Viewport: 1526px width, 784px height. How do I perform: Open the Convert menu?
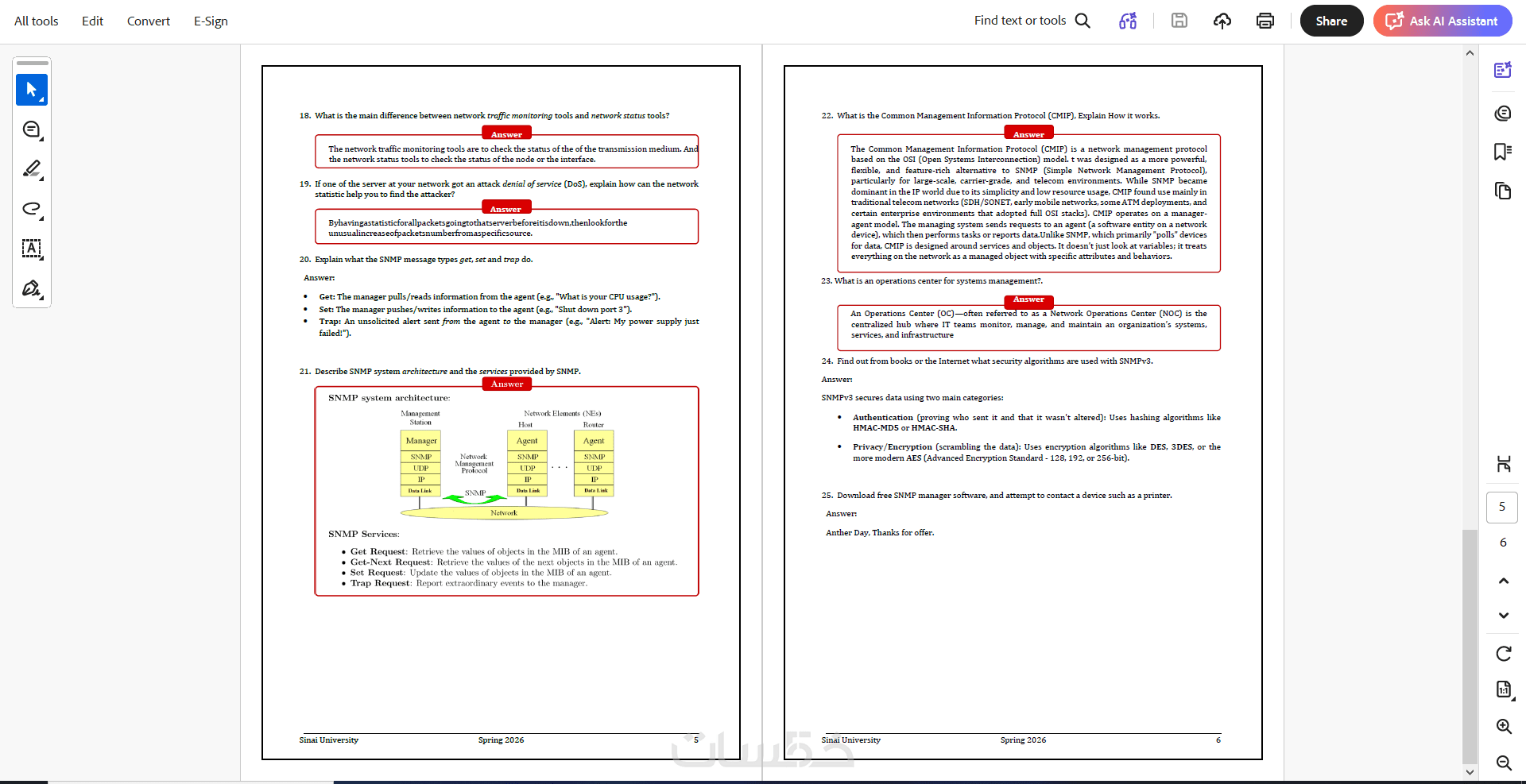click(x=149, y=21)
